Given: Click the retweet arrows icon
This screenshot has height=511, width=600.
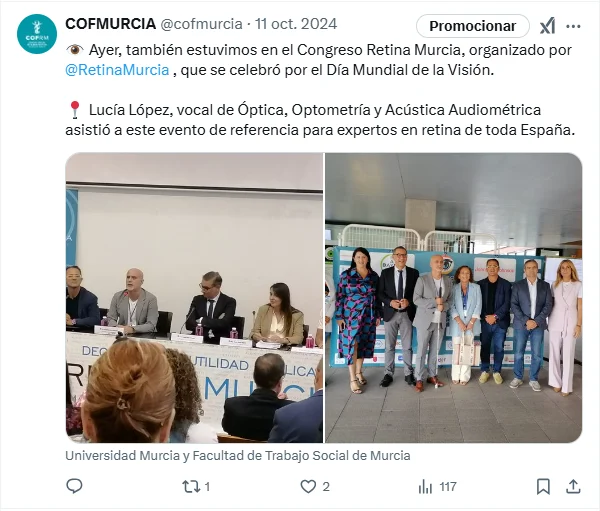Looking at the screenshot, I should pyautogui.click(x=191, y=487).
